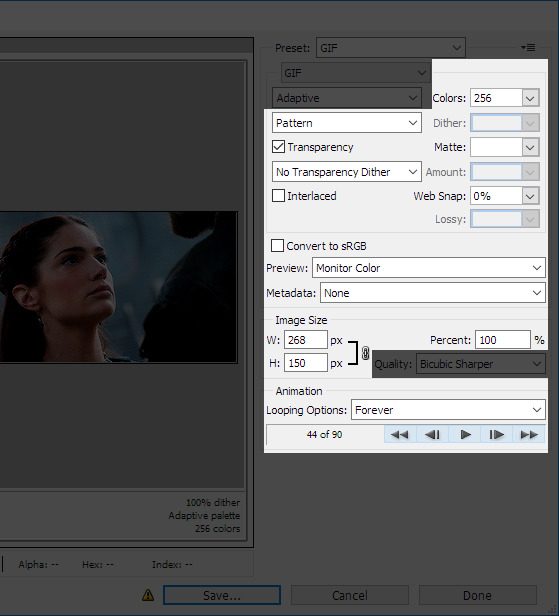Click the yellow warning triangle icon
Viewport: 559px width, 616px height.
click(148, 595)
